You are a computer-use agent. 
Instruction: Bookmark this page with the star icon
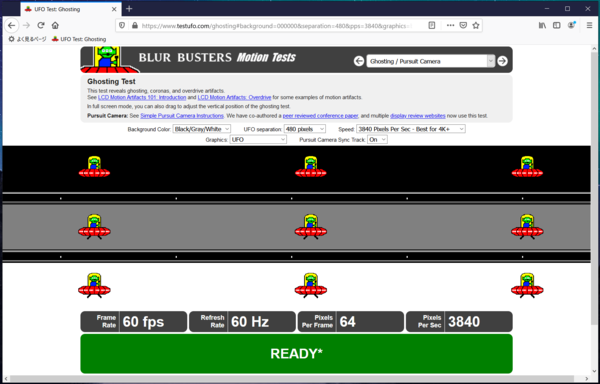476,26
